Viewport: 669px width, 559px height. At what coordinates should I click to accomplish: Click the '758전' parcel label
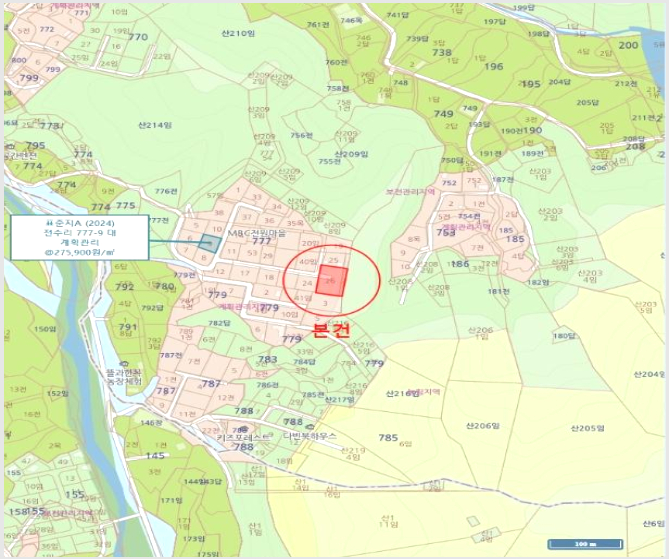pos(338,88)
